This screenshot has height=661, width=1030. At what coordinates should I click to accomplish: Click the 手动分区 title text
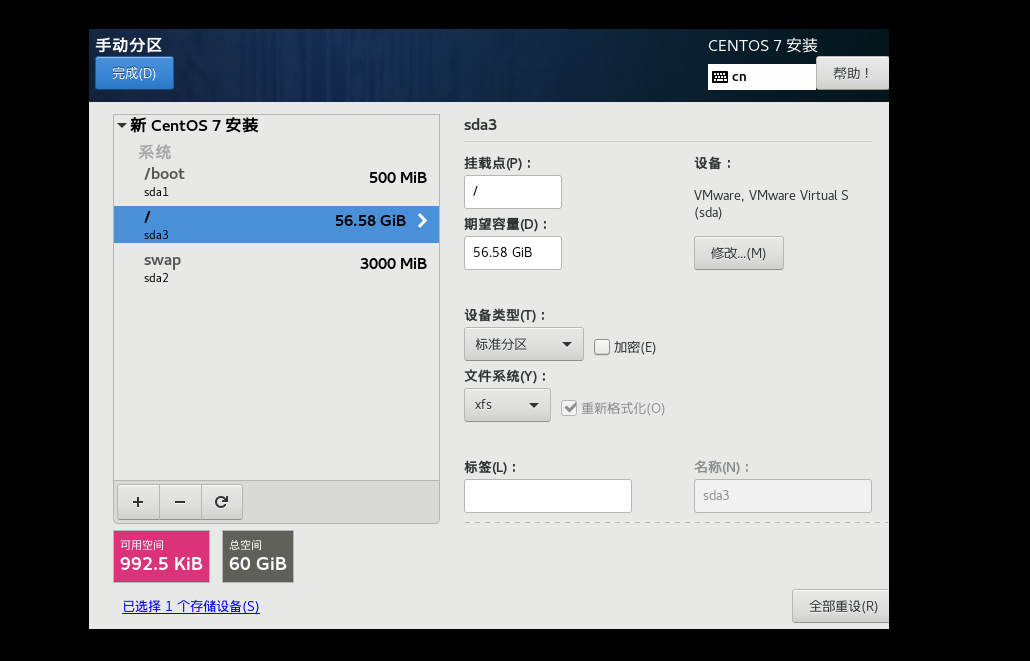(129, 45)
